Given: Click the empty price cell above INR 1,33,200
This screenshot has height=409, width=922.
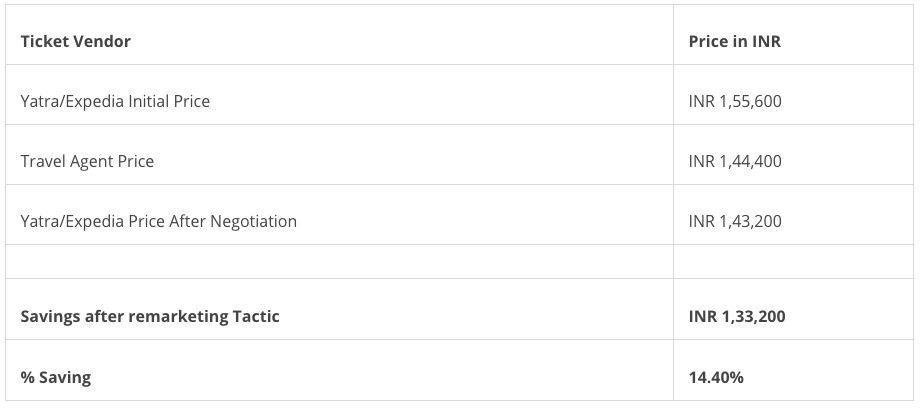Looking at the screenshot, I should coord(793,262).
